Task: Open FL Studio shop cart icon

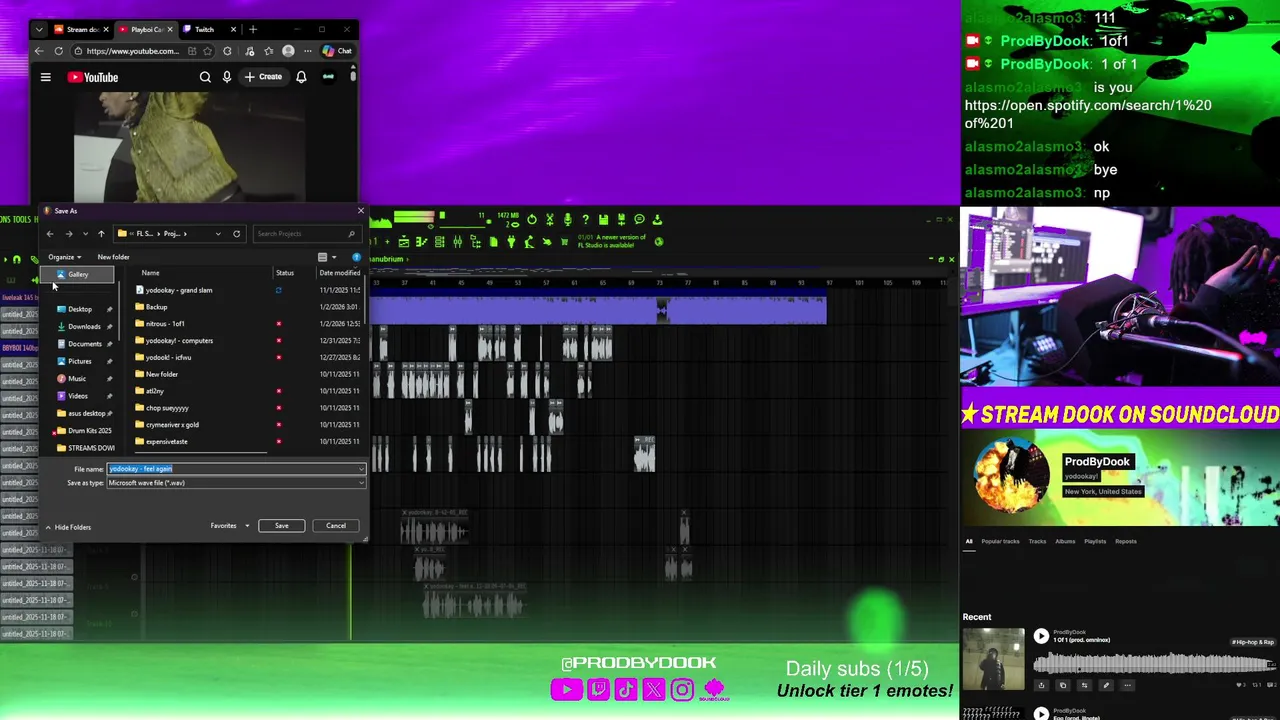Action: [564, 242]
